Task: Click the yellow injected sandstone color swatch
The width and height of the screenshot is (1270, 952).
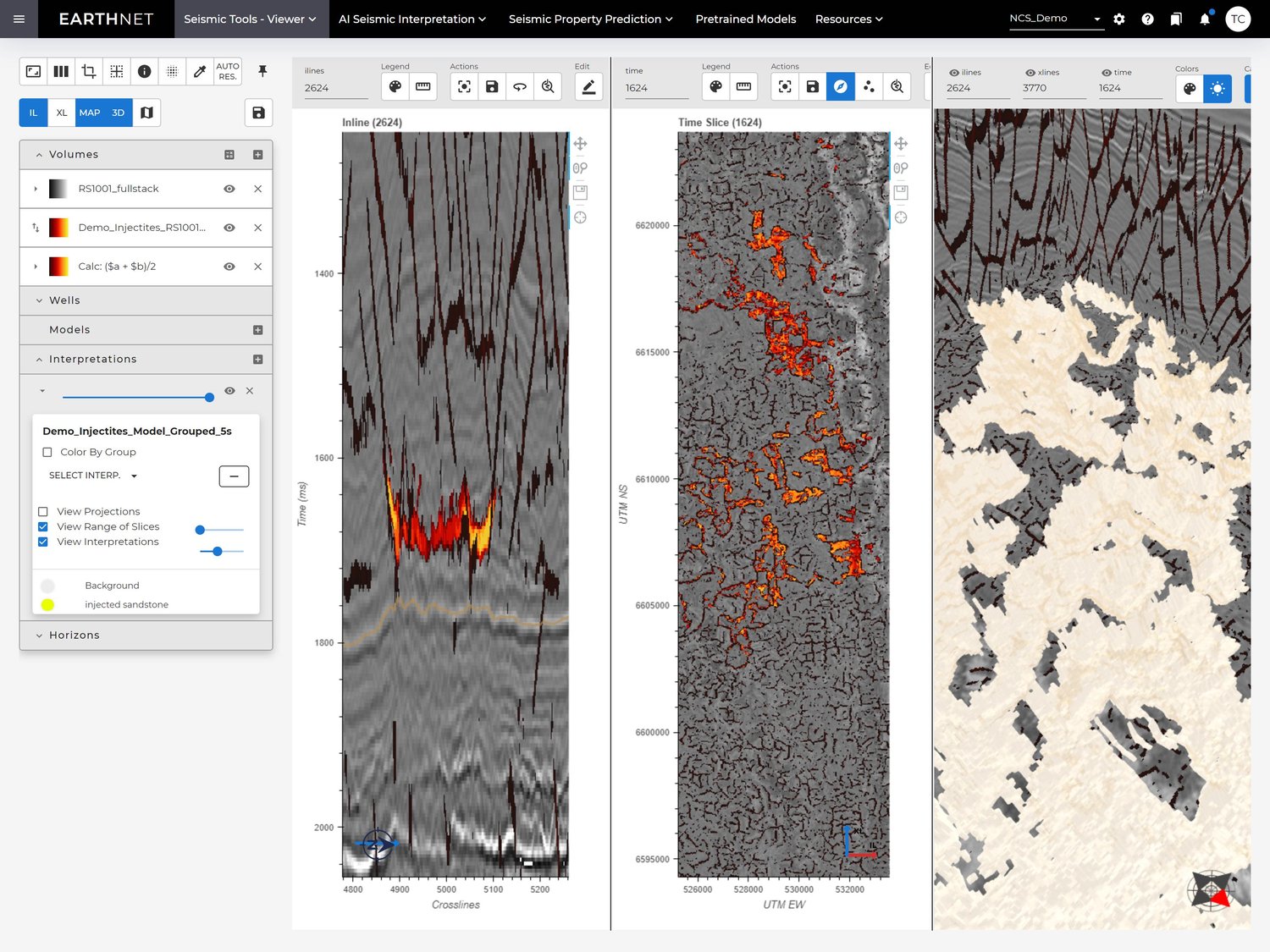Action: click(x=48, y=604)
